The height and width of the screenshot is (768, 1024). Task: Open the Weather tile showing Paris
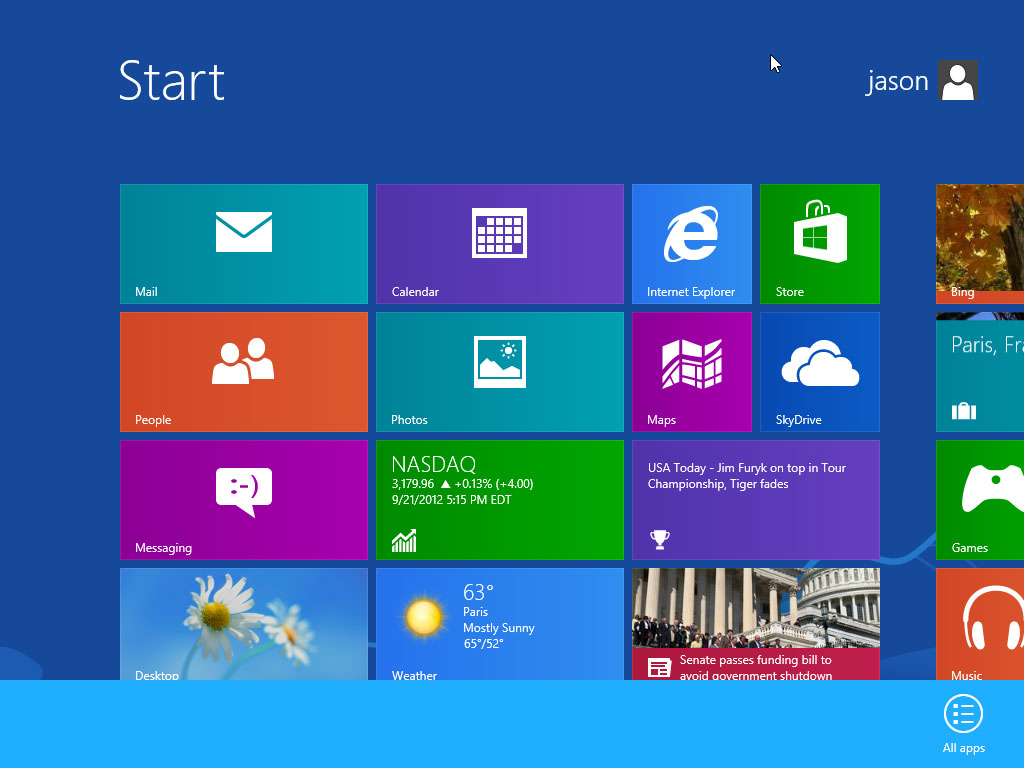[500, 624]
